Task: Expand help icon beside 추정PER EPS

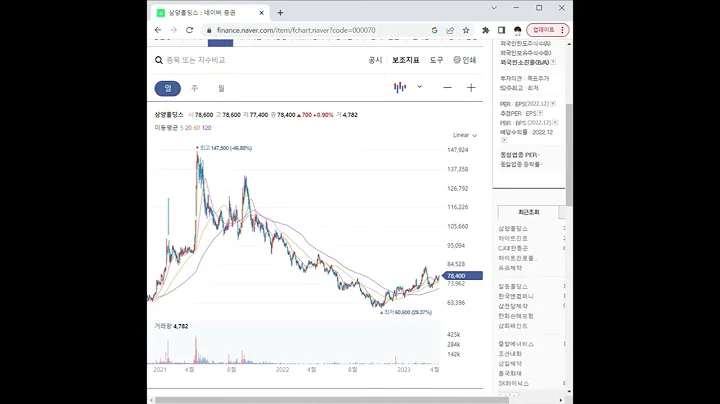Action: (540, 113)
